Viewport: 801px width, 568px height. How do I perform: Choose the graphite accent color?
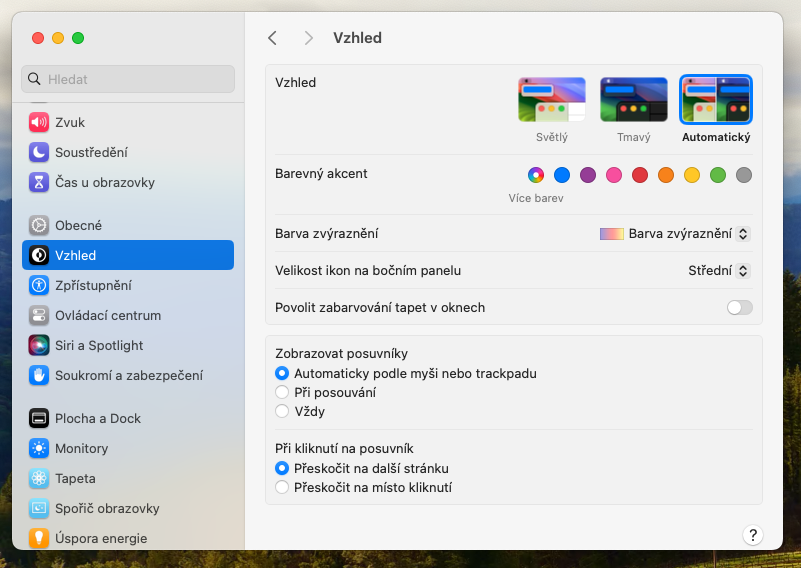744,175
